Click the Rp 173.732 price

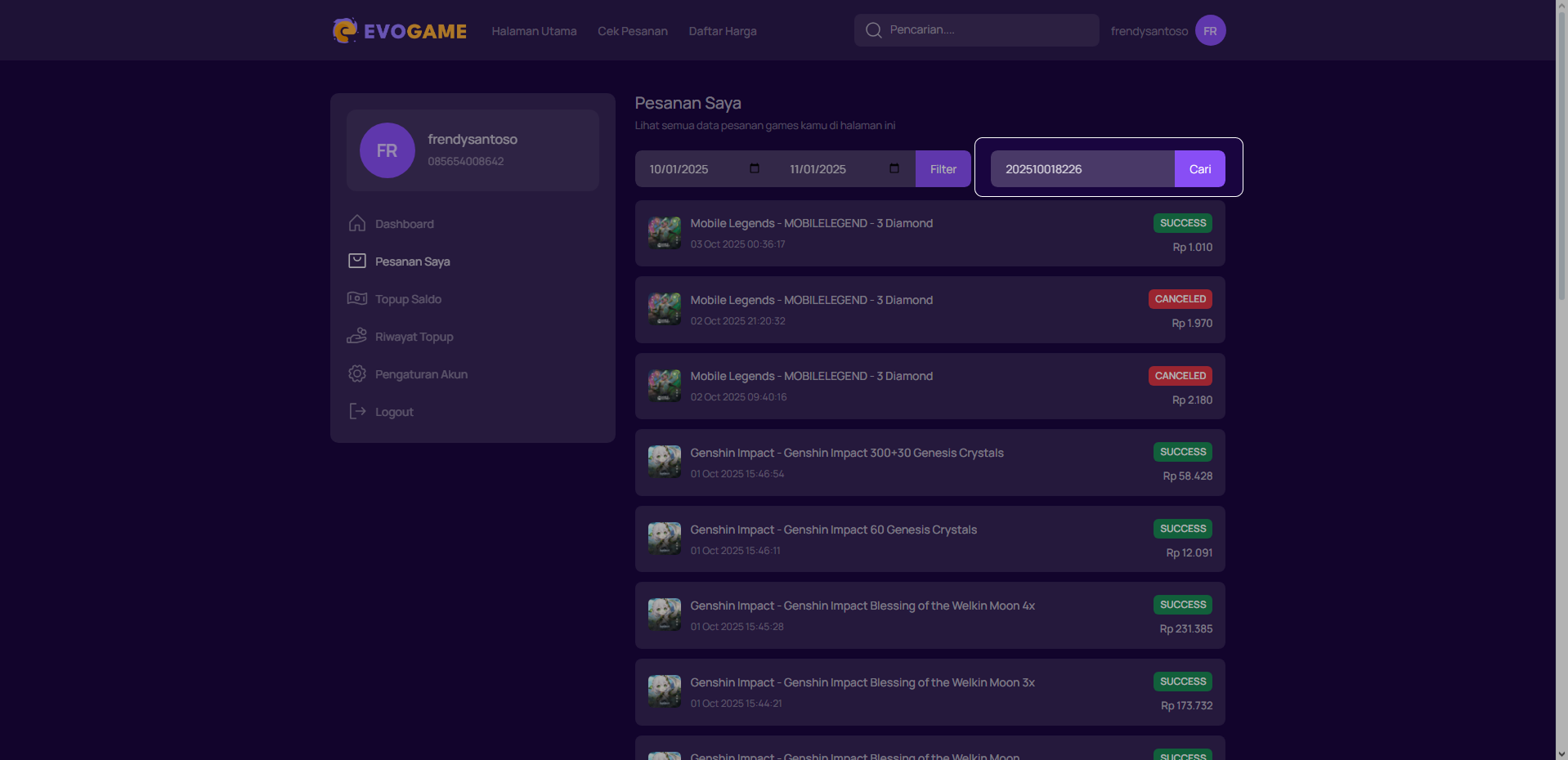click(1187, 706)
